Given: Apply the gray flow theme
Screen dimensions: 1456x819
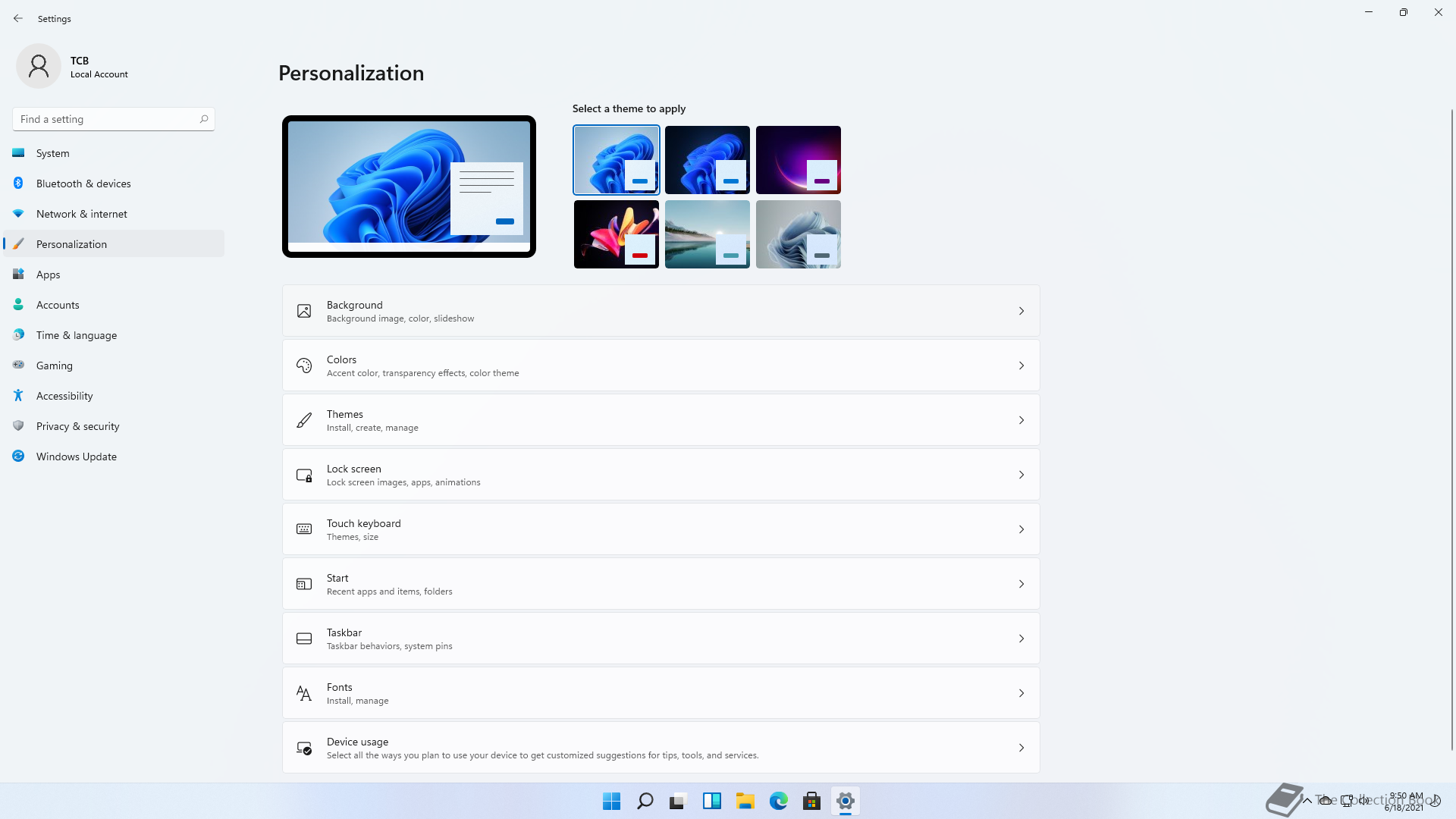Looking at the screenshot, I should [799, 234].
